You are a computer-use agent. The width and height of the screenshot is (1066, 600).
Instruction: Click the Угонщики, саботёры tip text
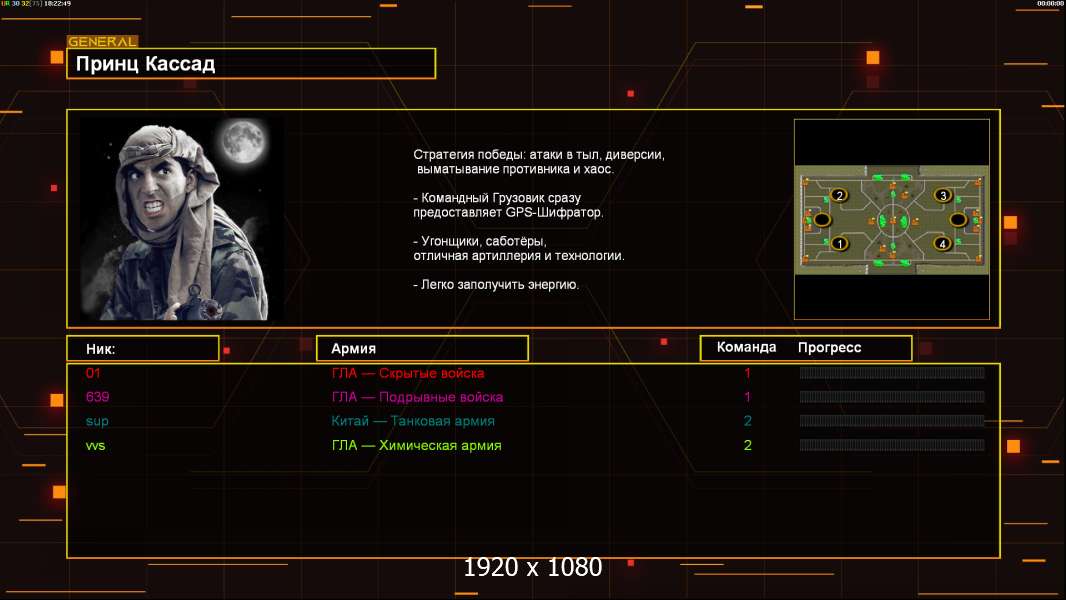(519, 249)
